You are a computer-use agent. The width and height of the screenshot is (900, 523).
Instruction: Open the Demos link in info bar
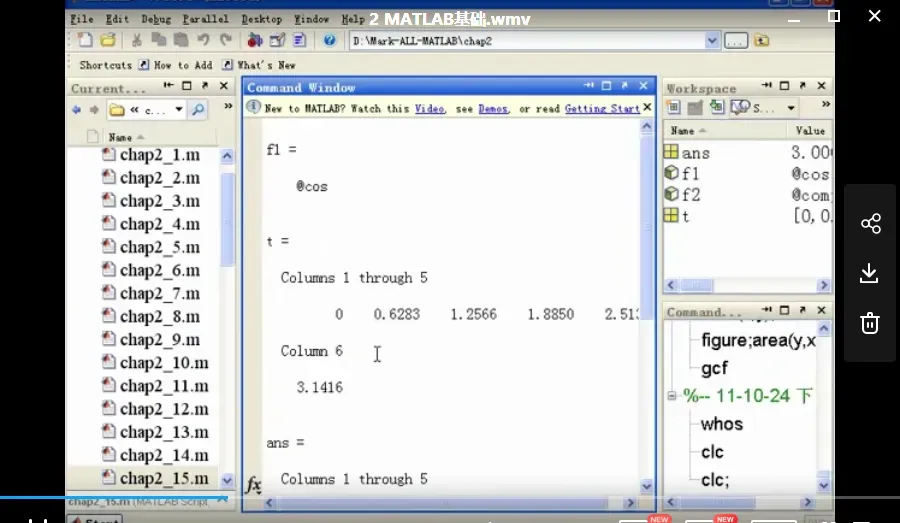pyautogui.click(x=494, y=109)
